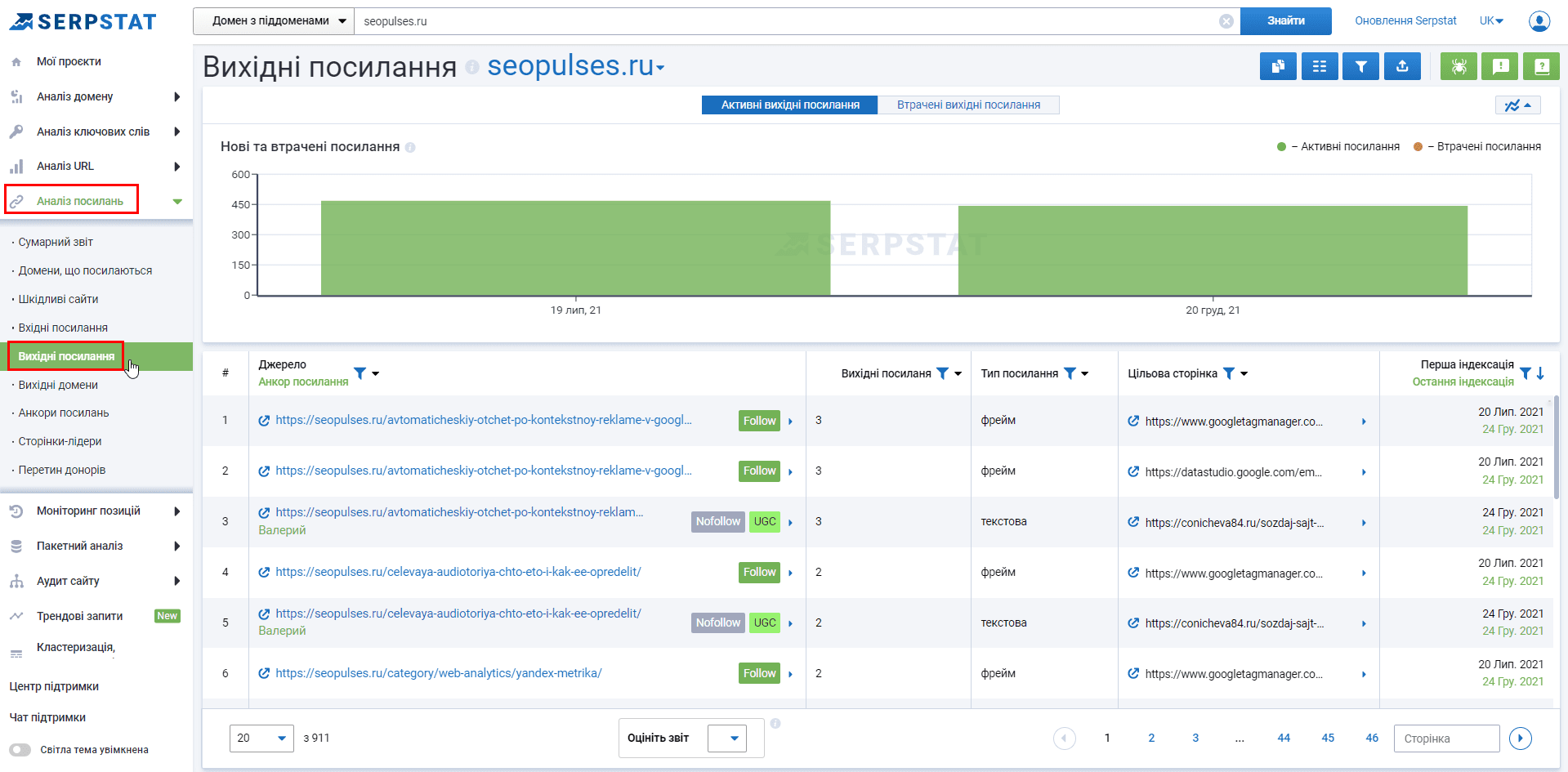
Task: Toggle the Світла тема switch
Action: [x=20, y=750]
